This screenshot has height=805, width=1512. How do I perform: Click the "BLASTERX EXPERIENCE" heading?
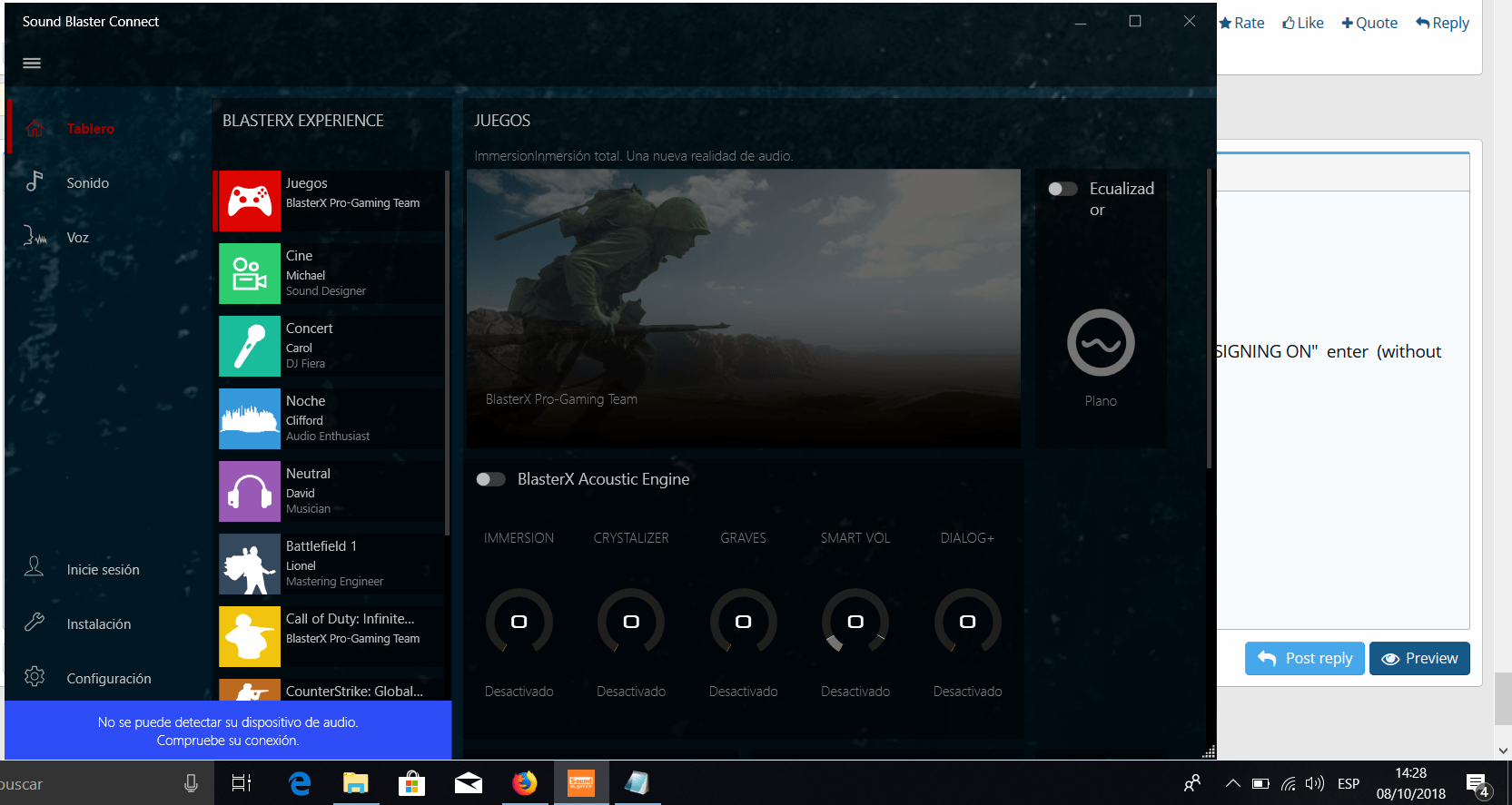303,121
